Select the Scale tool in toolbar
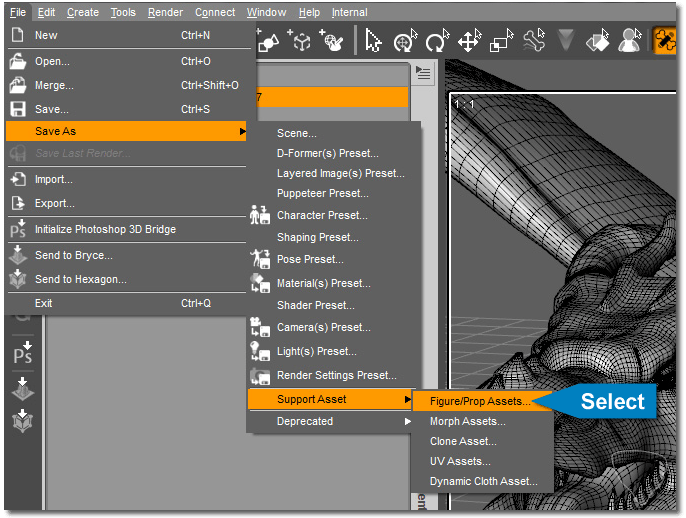Image resolution: width=686 pixels, height=518 pixels. coord(501,41)
